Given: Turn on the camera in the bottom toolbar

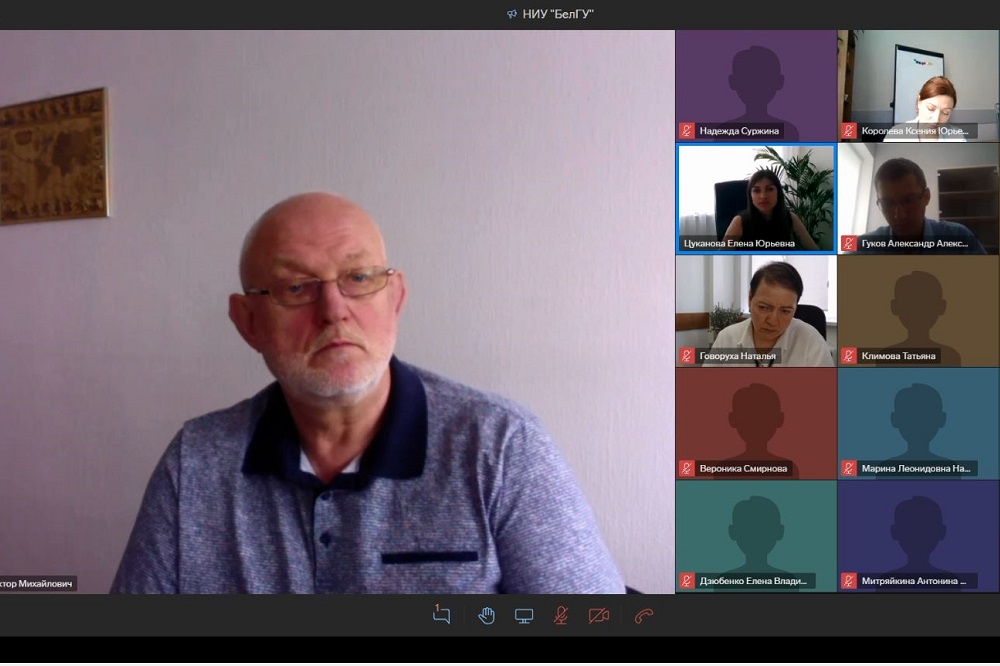Looking at the screenshot, I should coord(599,615).
